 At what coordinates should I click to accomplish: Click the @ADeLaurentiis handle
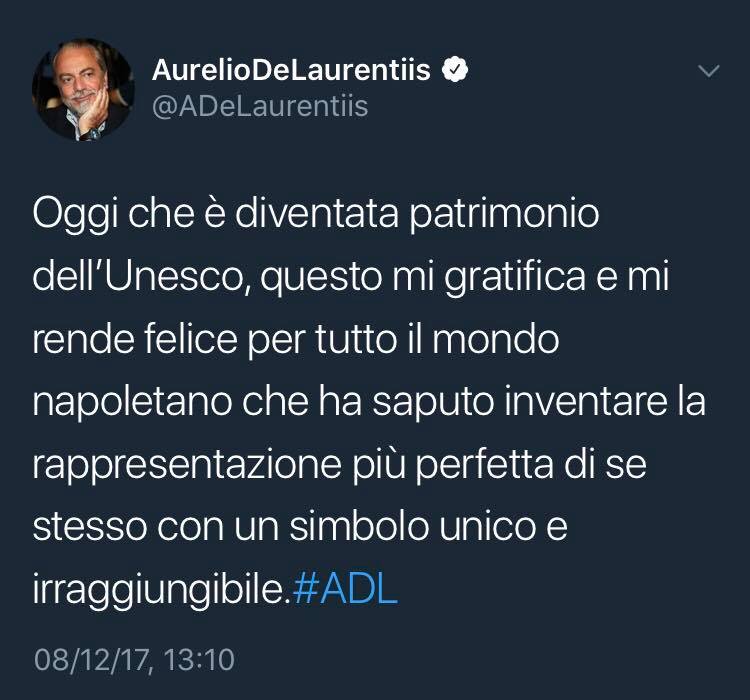click(x=260, y=106)
